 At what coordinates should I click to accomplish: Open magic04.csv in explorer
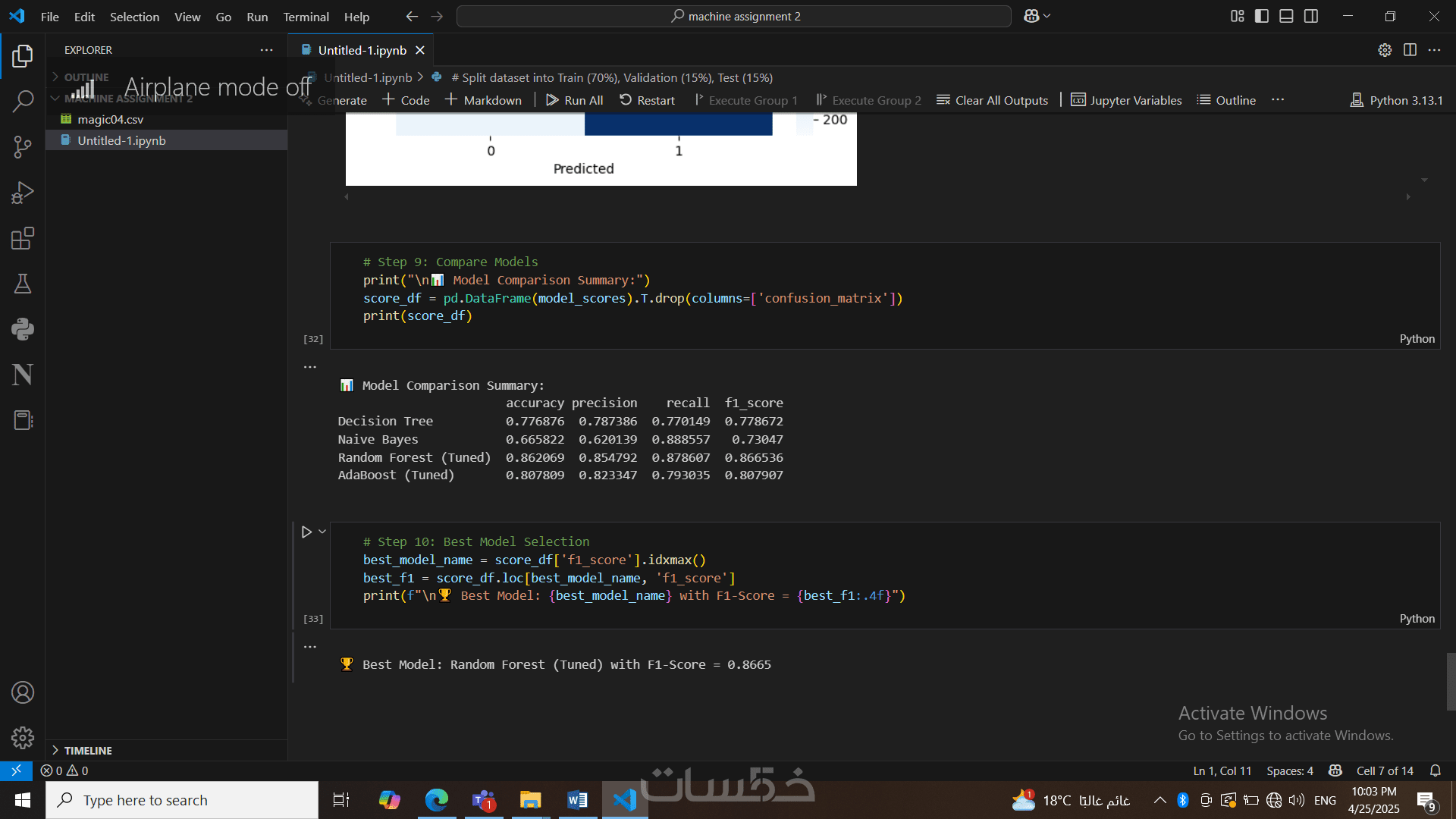coord(110,119)
